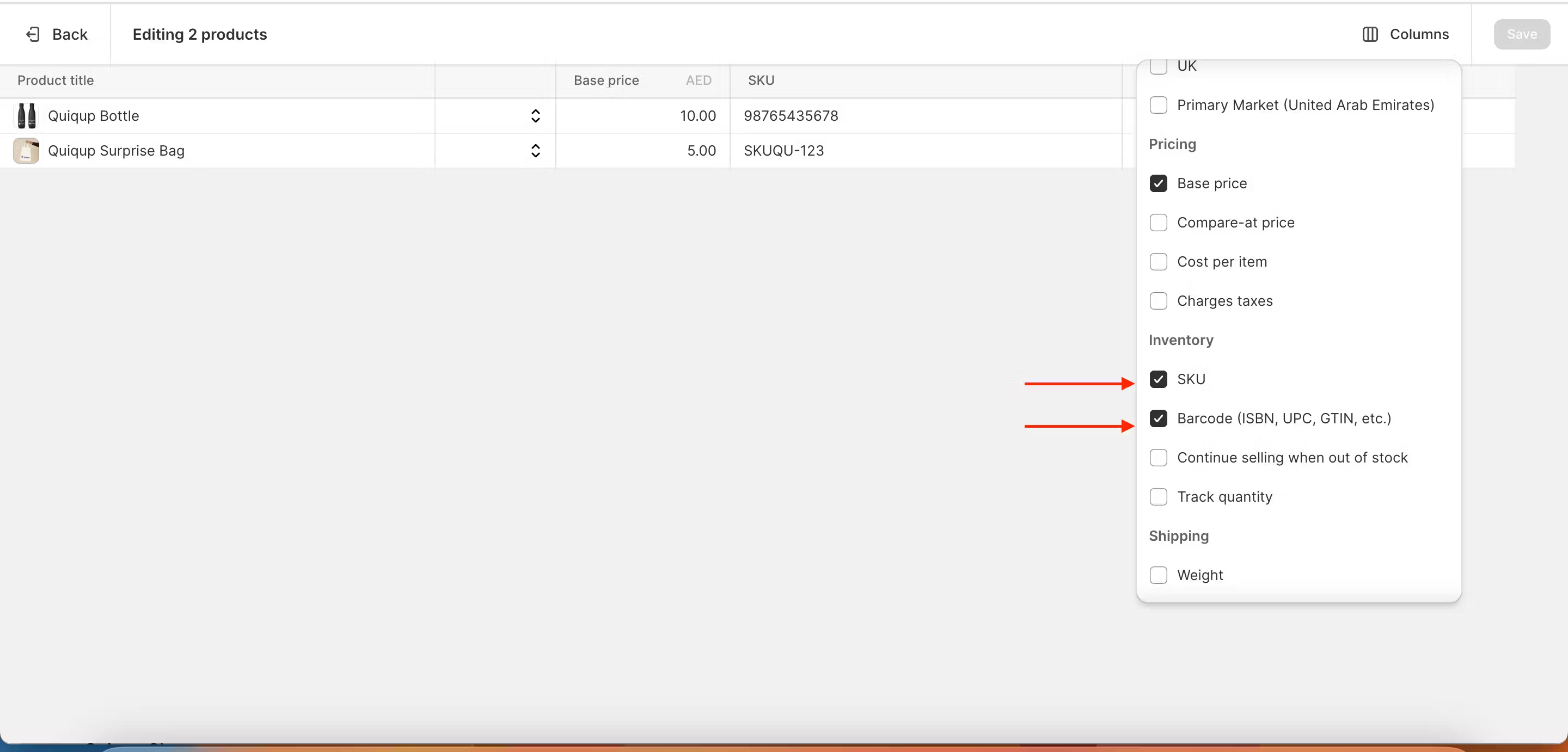Viewport: 1568px width, 752px height.
Task: Uncheck the SKU column checkbox
Action: (x=1157, y=379)
